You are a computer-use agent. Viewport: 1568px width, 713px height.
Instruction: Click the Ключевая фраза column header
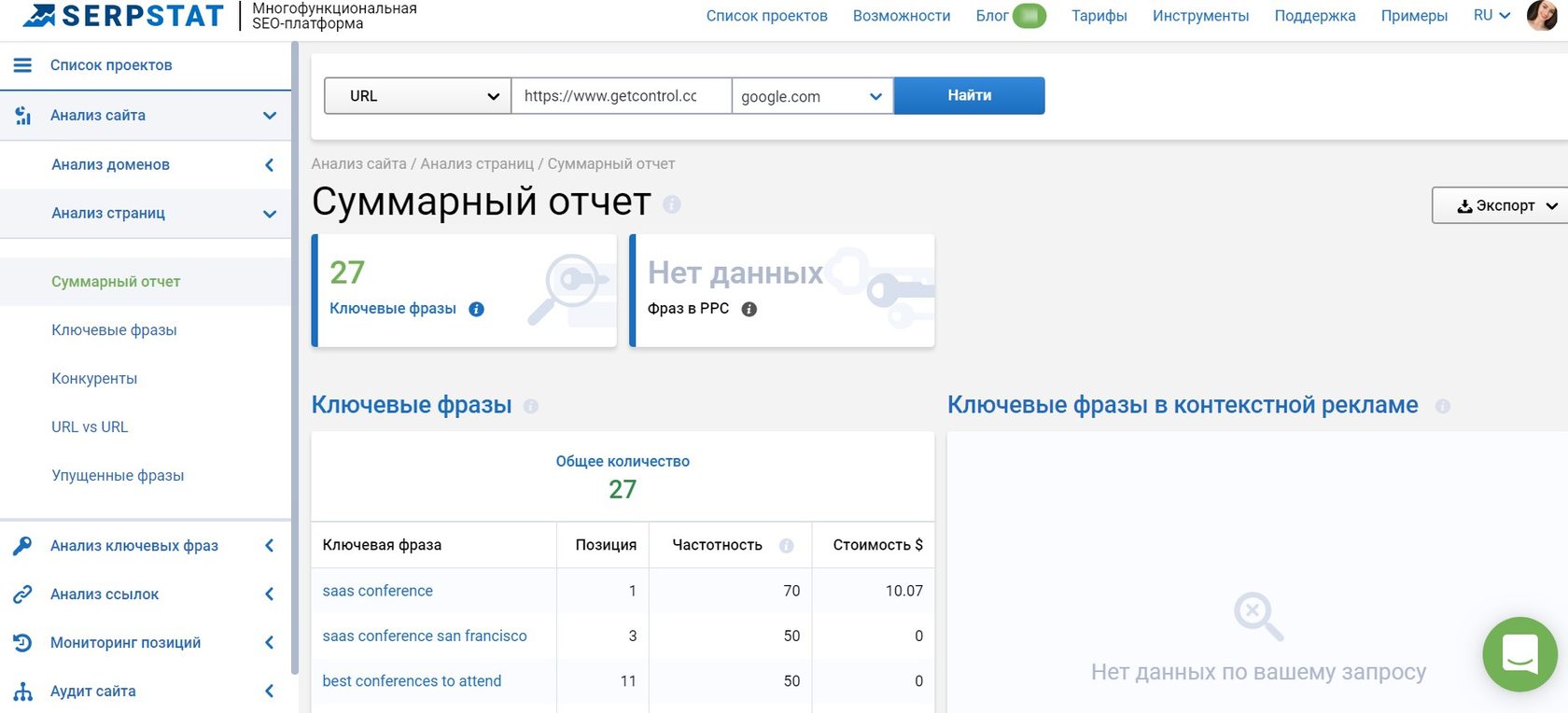point(382,545)
